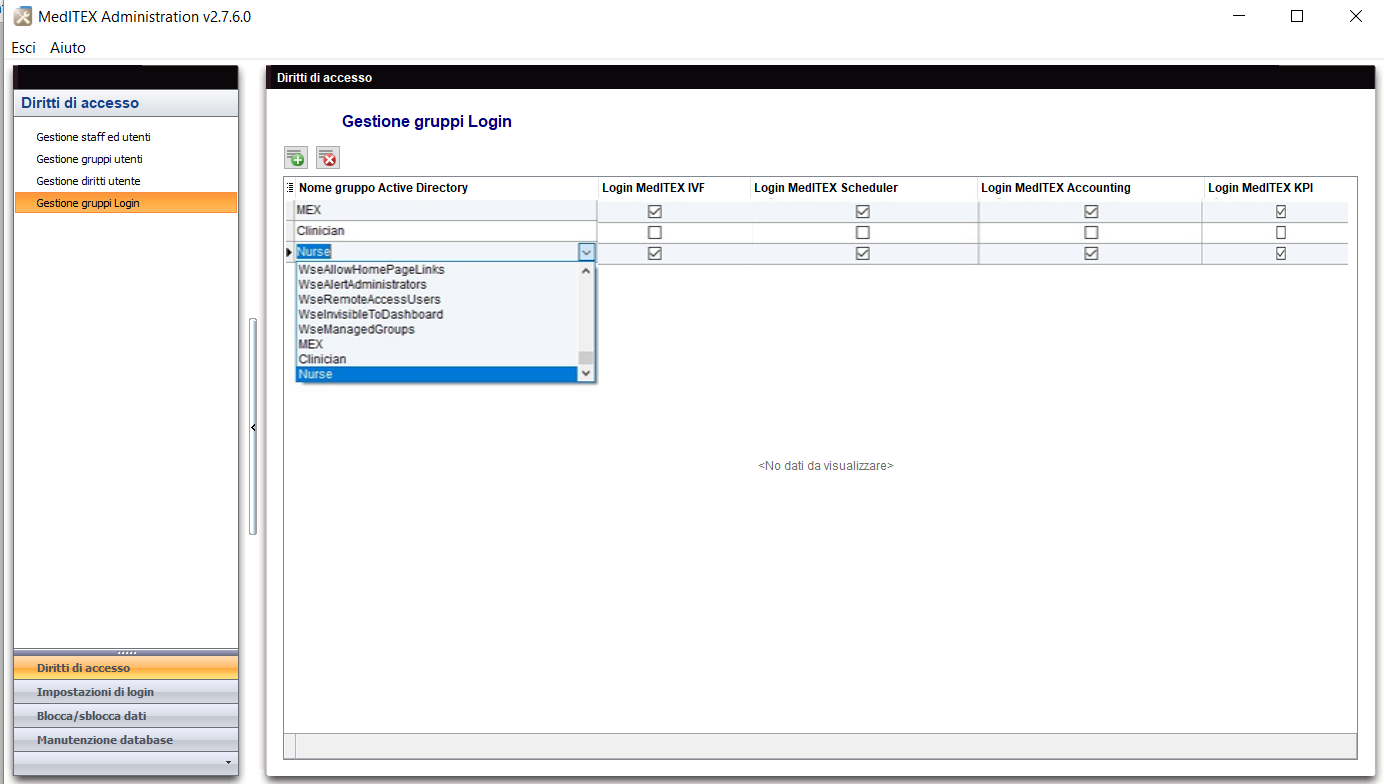Go to Gestione diritti utente
The width and height of the screenshot is (1384, 784).
pos(88,181)
